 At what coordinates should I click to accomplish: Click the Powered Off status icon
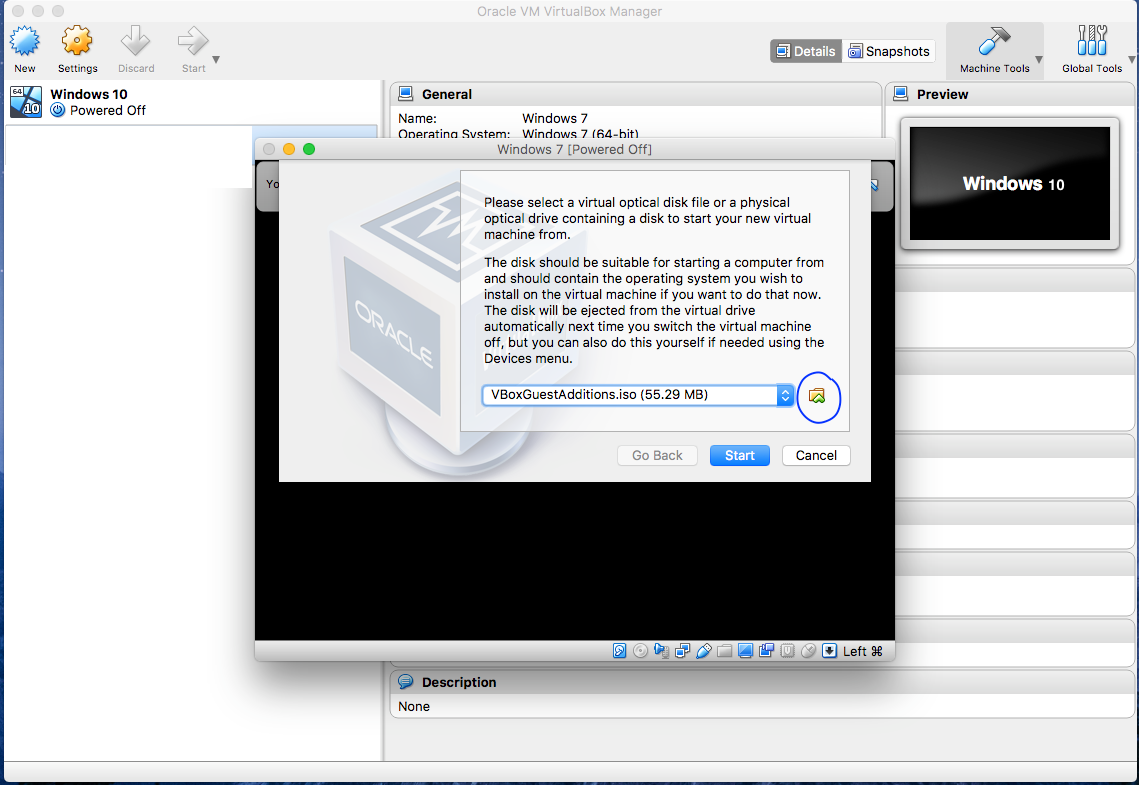pyautogui.click(x=57, y=110)
